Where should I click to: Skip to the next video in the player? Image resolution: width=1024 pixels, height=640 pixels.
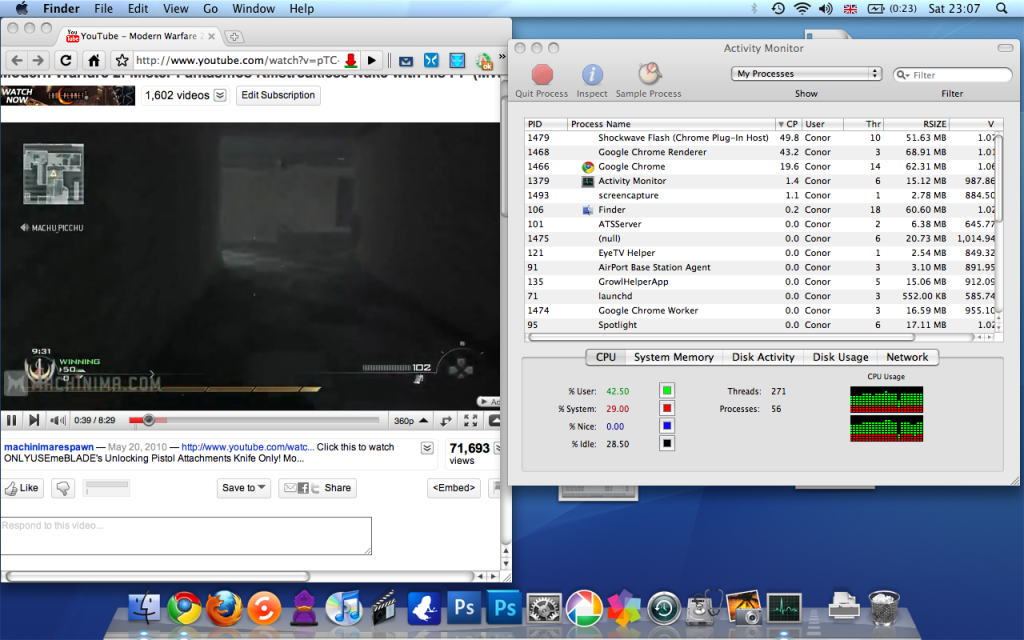point(34,421)
